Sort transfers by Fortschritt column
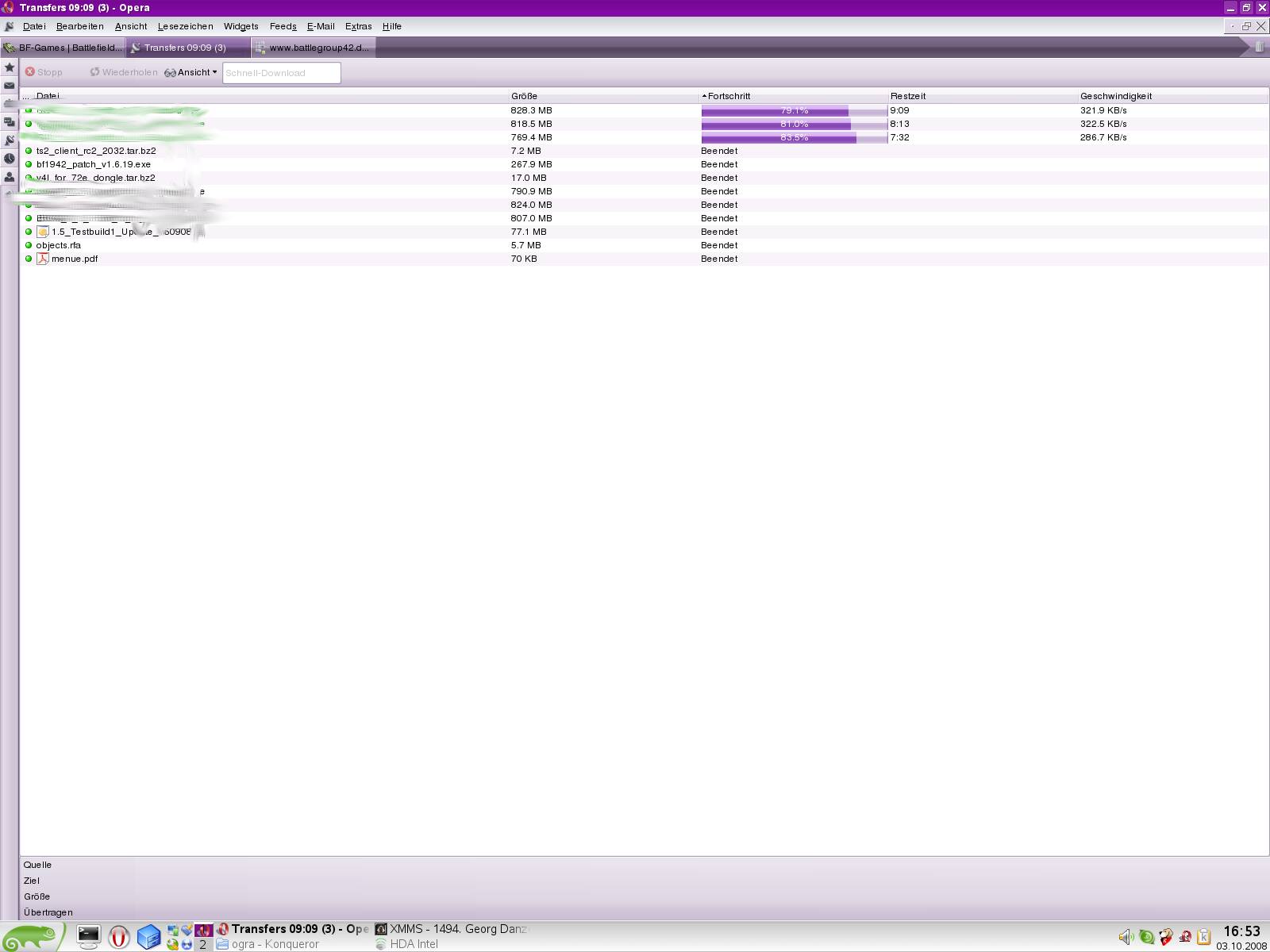The height and width of the screenshot is (952, 1270). (x=794, y=96)
